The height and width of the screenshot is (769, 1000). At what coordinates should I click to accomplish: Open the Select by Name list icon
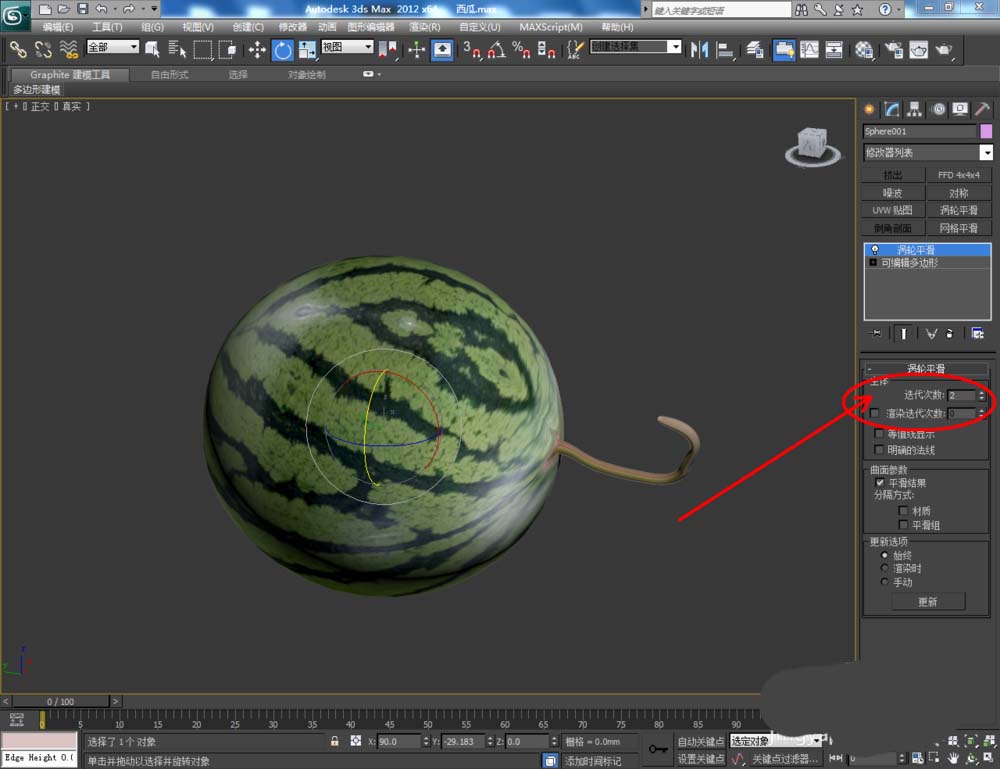coord(177,49)
